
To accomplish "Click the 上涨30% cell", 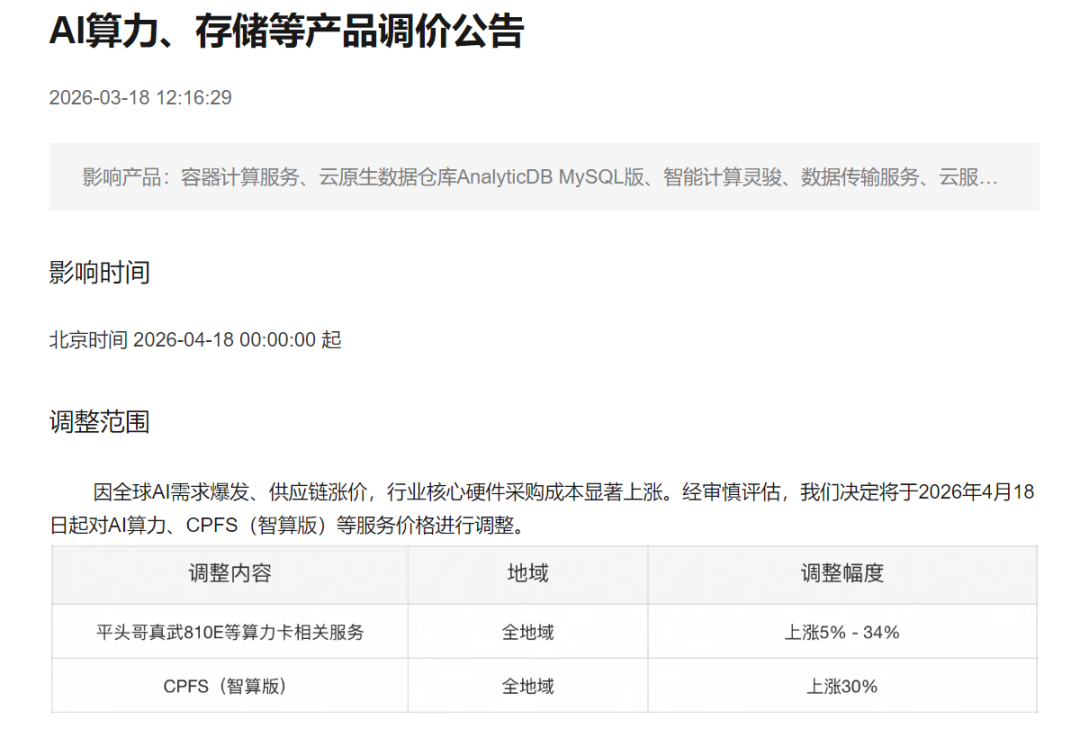I will tap(842, 686).
